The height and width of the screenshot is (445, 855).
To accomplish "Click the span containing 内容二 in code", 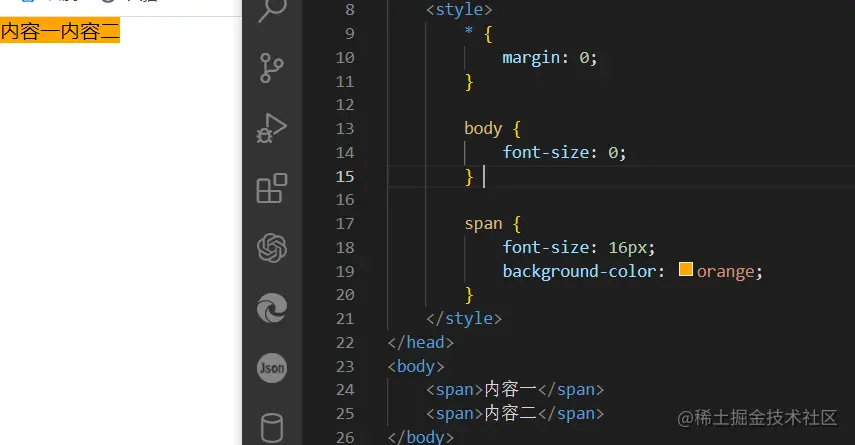I will pyautogui.click(x=515, y=413).
